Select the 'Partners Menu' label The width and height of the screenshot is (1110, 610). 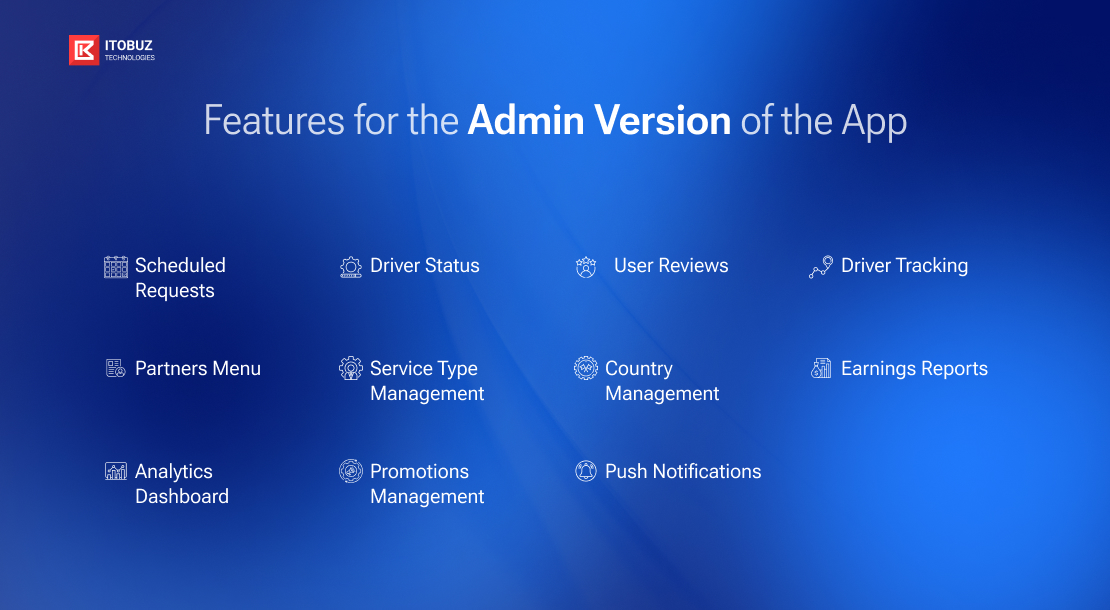click(198, 368)
